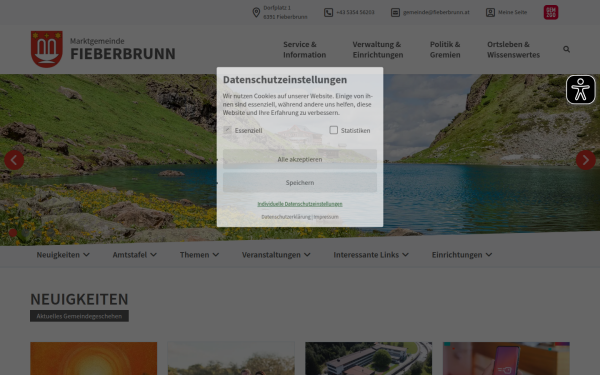Open Individuelle Datenschutzeinstellungen link
The image size is (600, 375).
pyautogui.click(x=300, y=204)
